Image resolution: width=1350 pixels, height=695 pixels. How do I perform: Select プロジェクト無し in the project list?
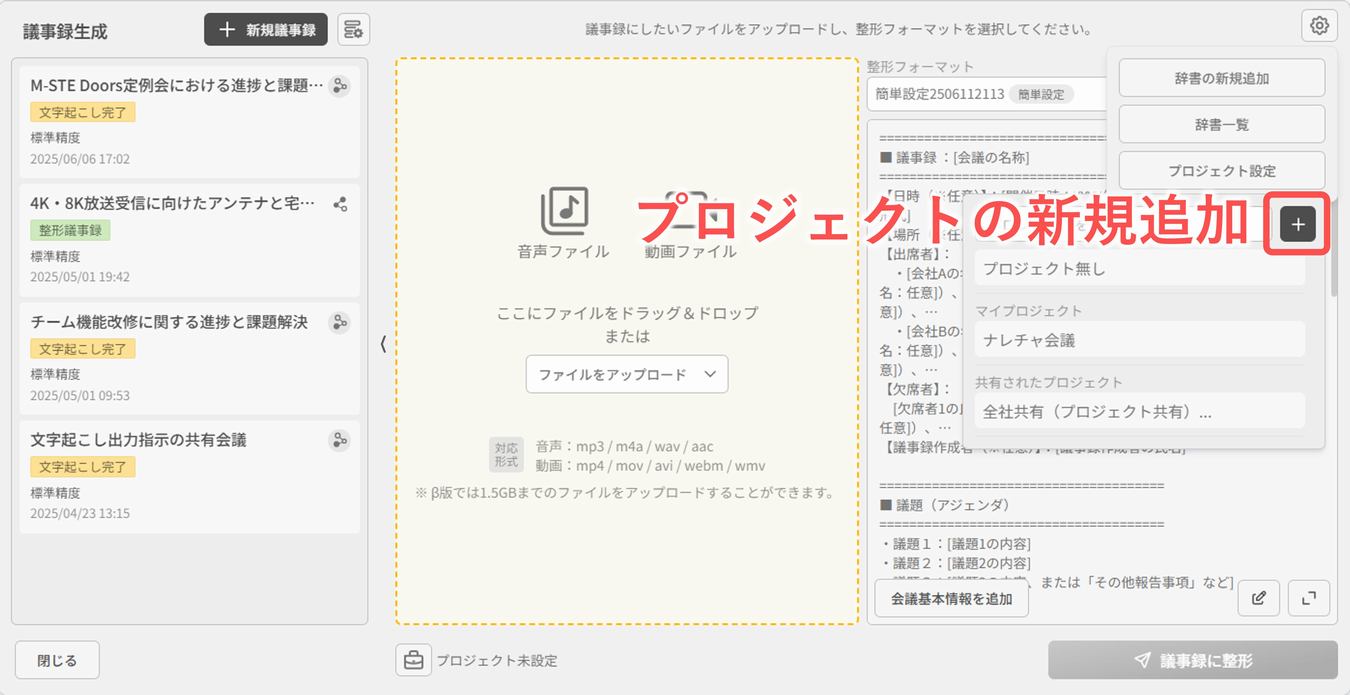(x=1140, y=268)
